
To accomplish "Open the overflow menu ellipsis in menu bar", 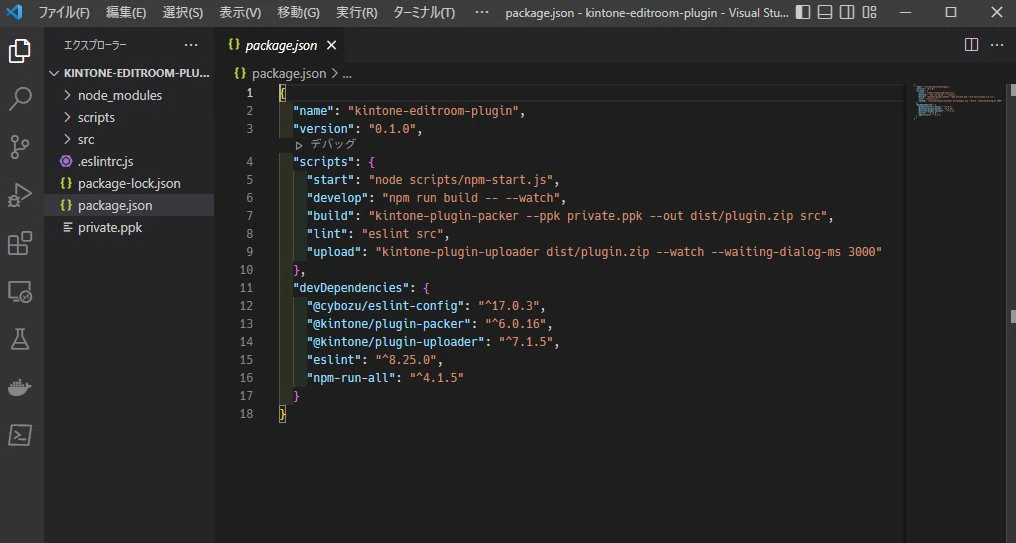I will 481,12.
